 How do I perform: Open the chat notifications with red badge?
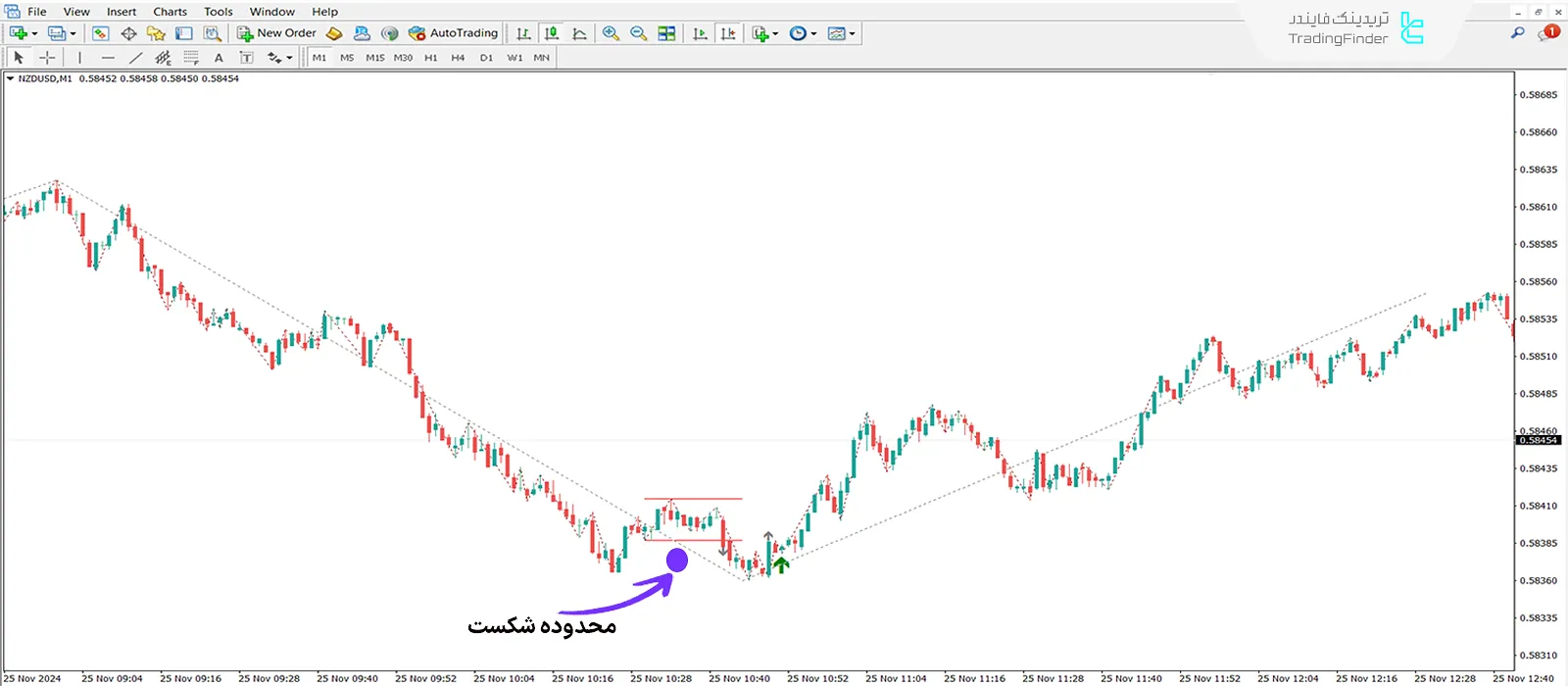click(x=1548, y=33)
